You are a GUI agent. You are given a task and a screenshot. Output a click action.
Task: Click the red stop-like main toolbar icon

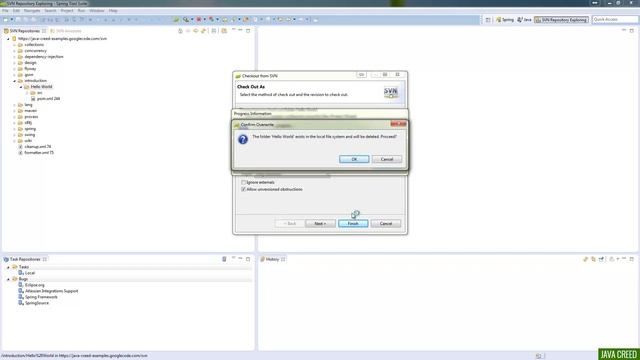(199, 20)
